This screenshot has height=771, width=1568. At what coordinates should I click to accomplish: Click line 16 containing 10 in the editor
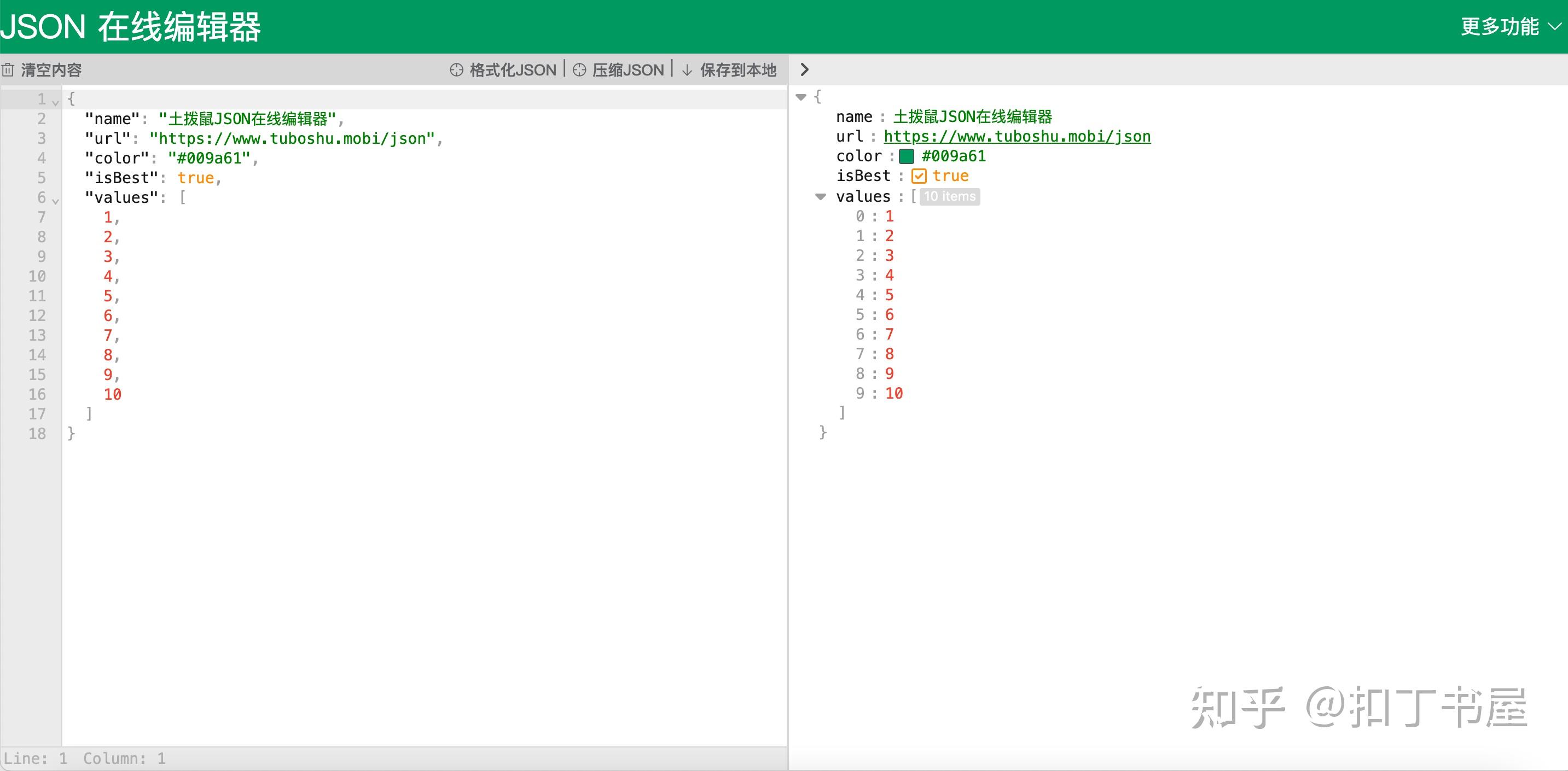pos(113,394)
